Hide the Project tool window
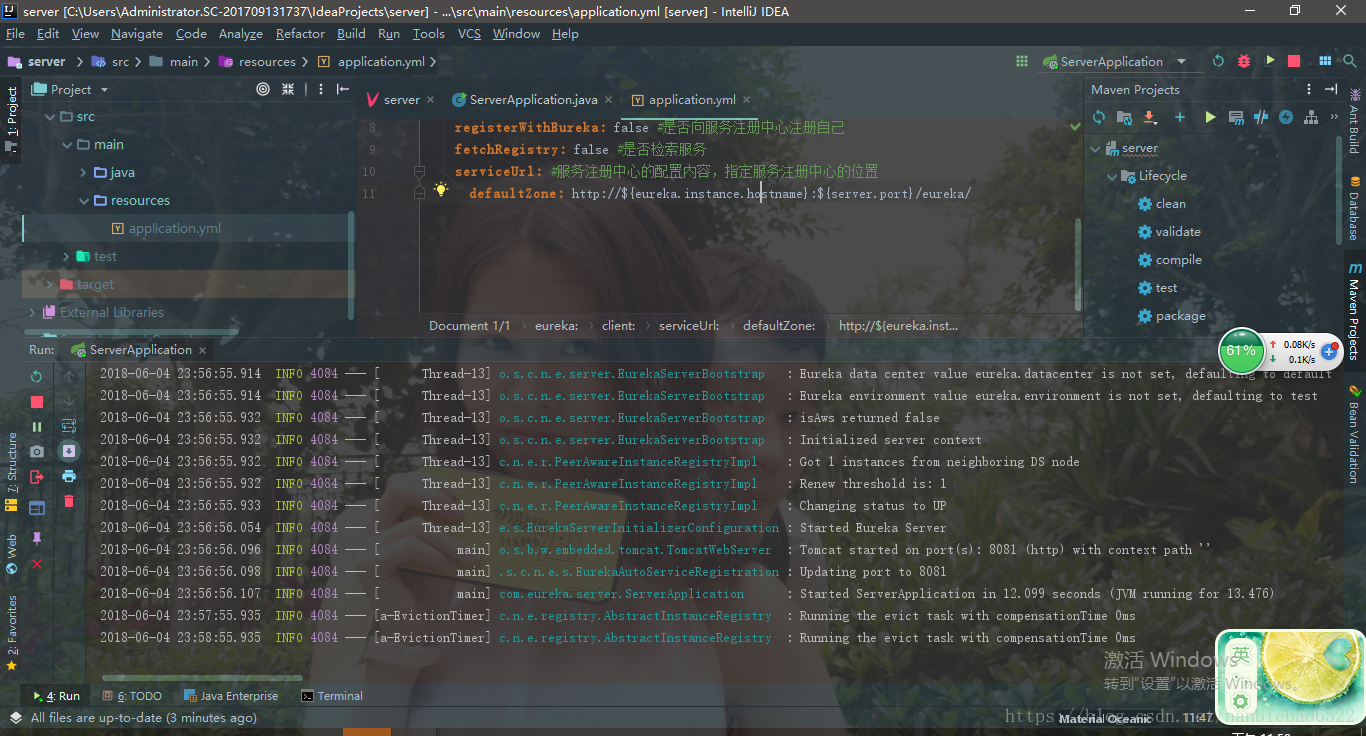 (343, 89)
